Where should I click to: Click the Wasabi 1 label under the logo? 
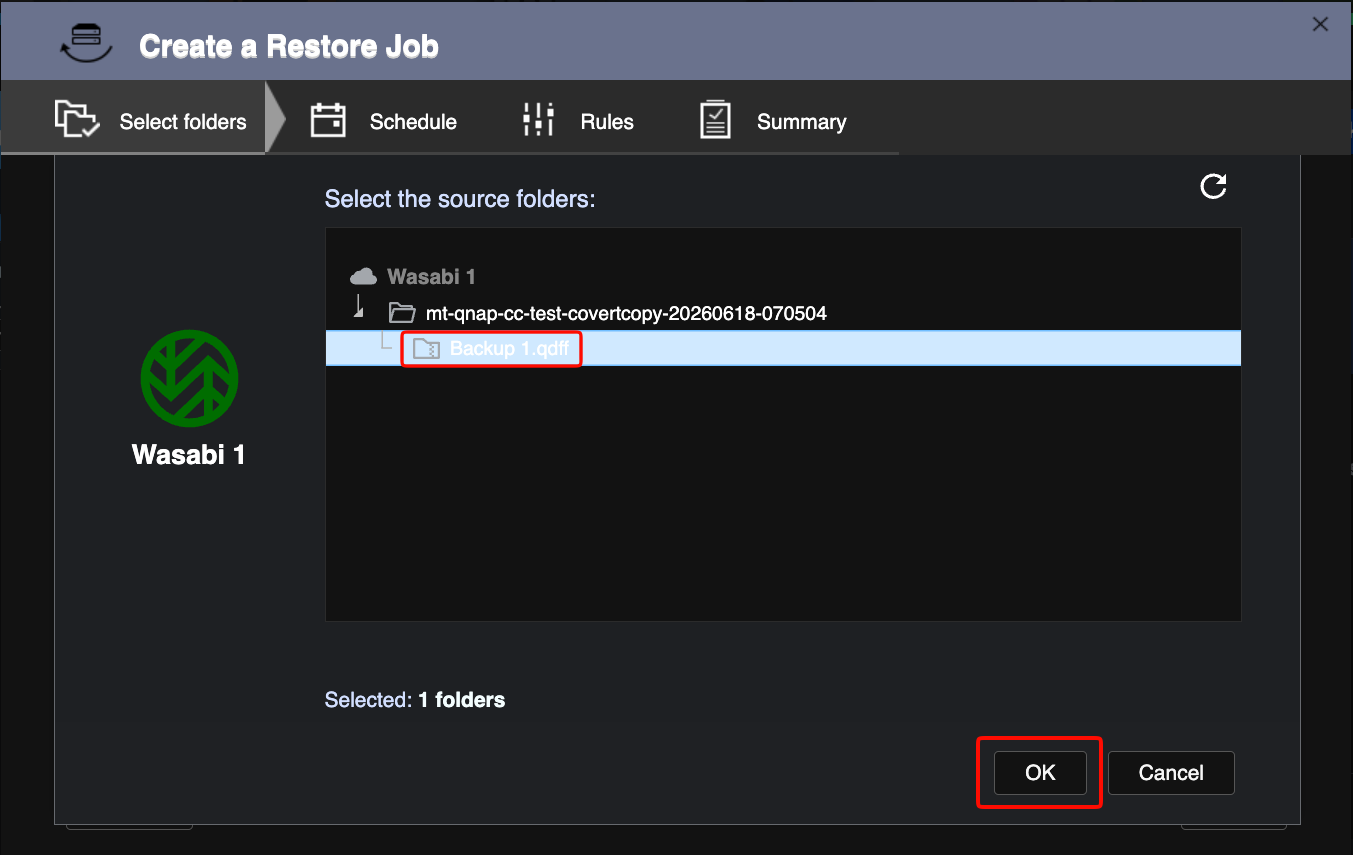189,455
